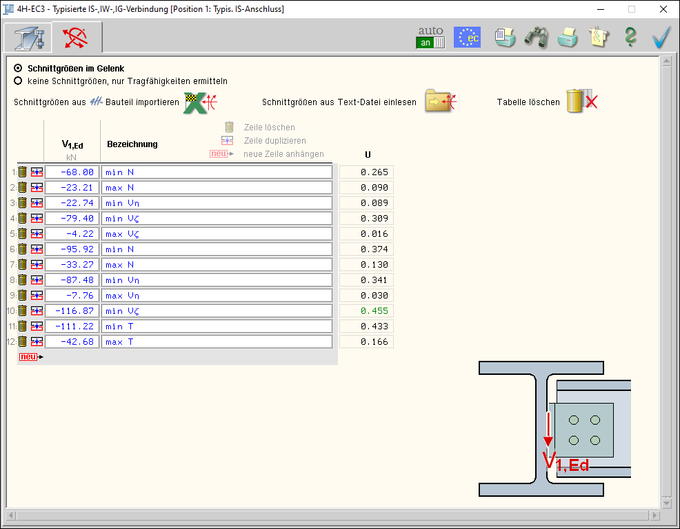Viewport: 680px width, 529px height.
Task: Click the binoculars viewer icon
Action: coord(536,37)
